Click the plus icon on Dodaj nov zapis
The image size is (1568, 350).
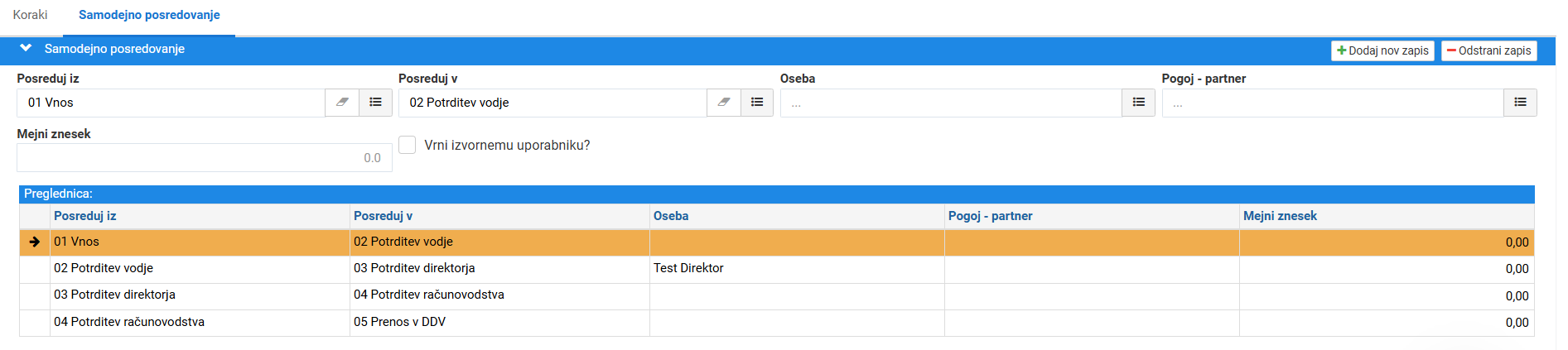point(1342,50)
